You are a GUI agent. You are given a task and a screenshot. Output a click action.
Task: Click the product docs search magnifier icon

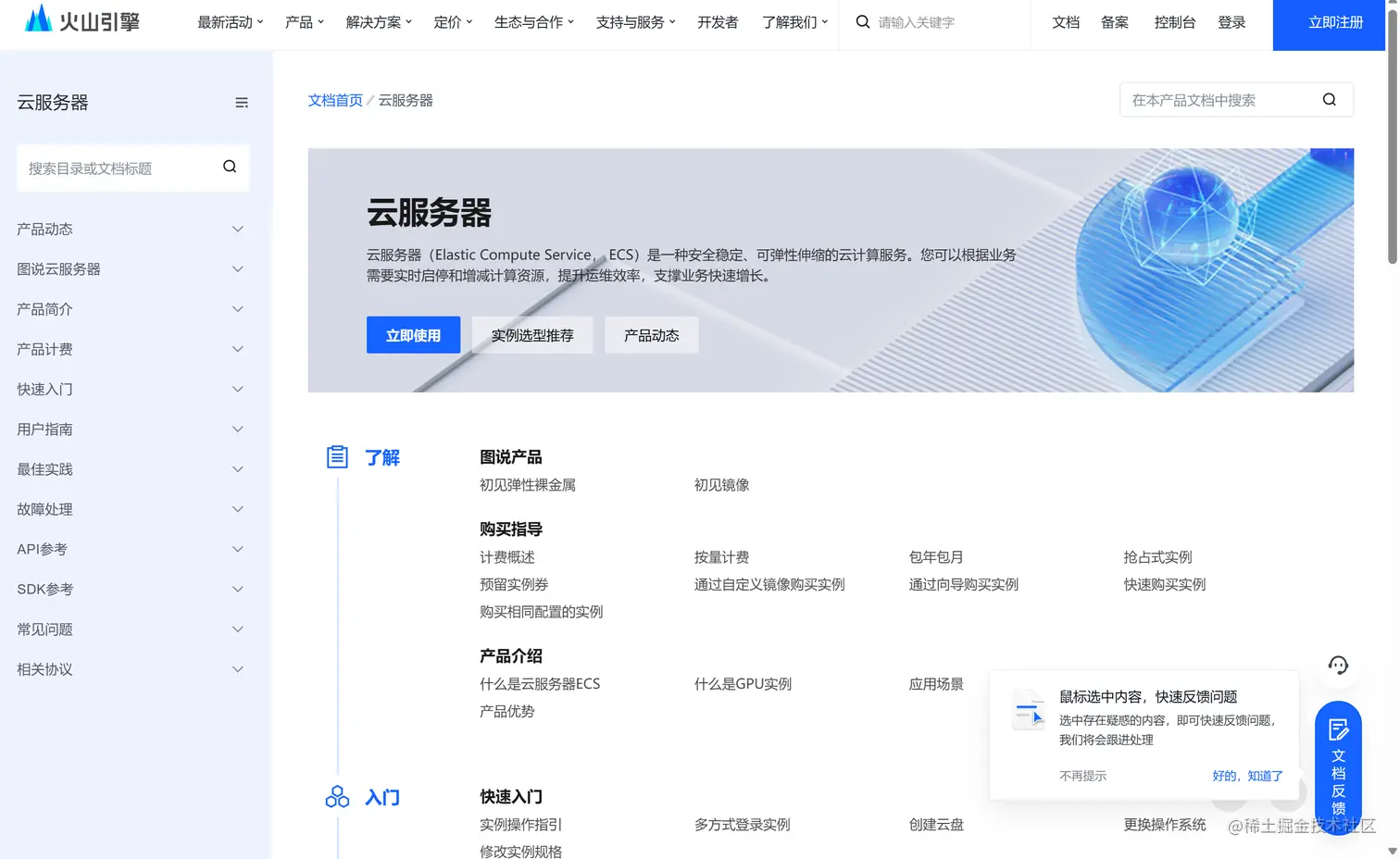pos(1330,100)
